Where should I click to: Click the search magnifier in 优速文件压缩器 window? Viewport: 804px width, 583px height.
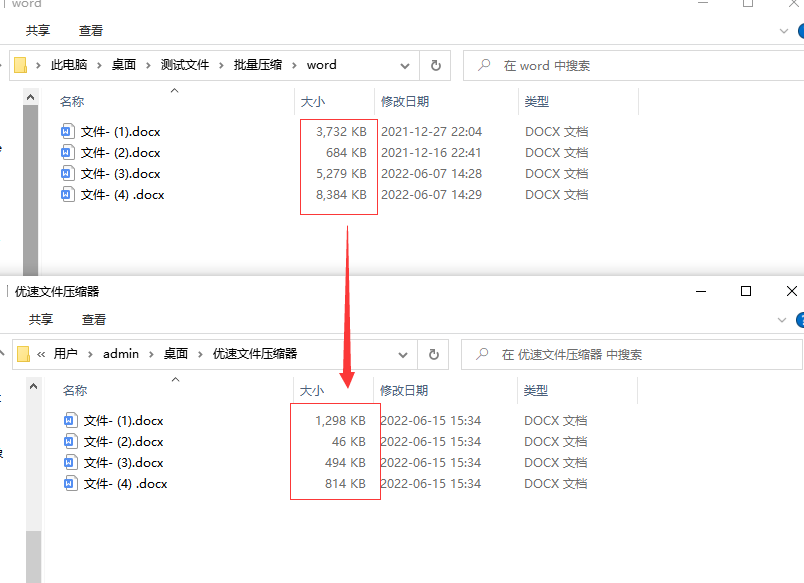coord(482,354)
